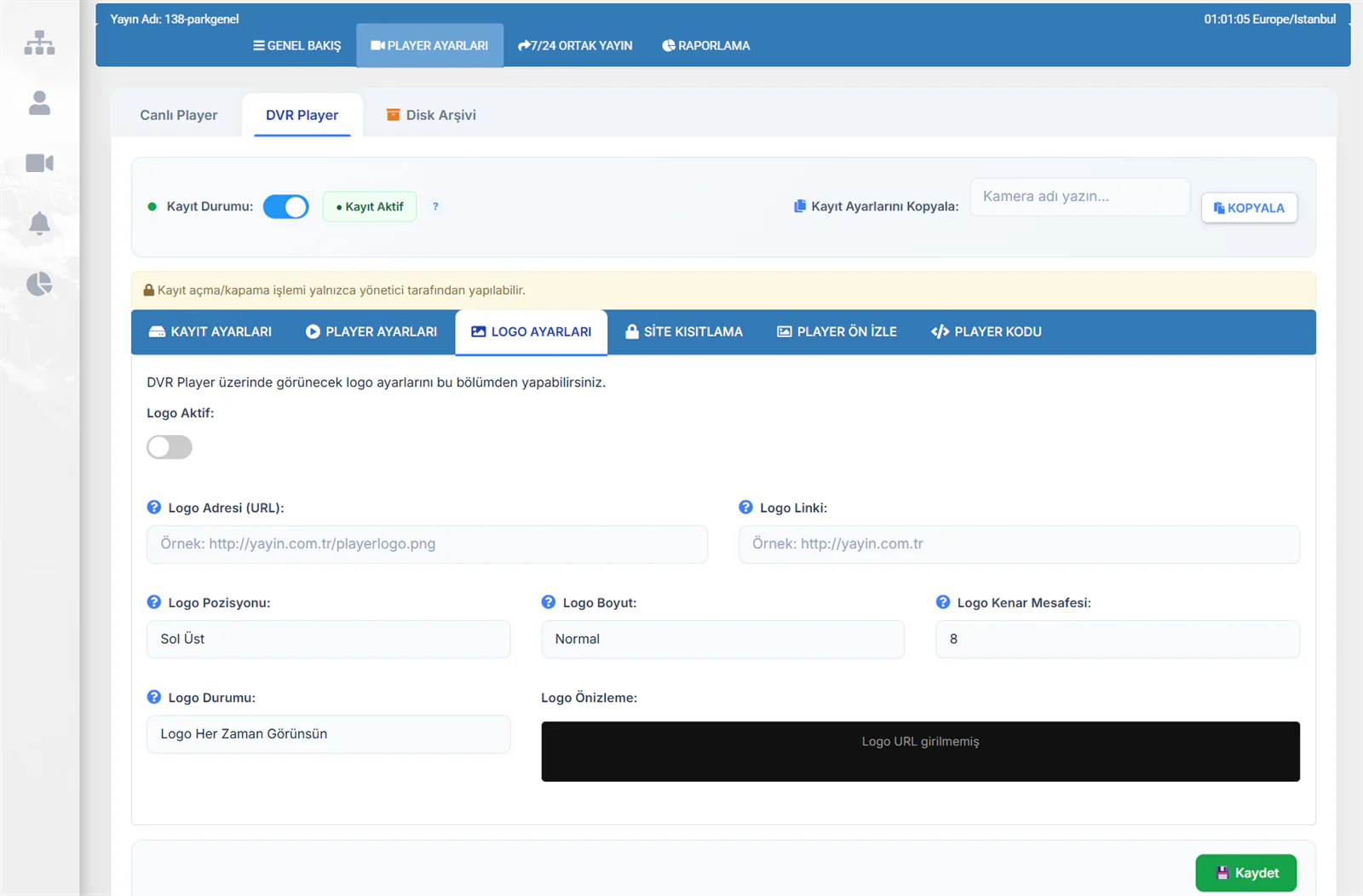
Task: Open the pie chart sidebar icon
Action: point(39,284)
